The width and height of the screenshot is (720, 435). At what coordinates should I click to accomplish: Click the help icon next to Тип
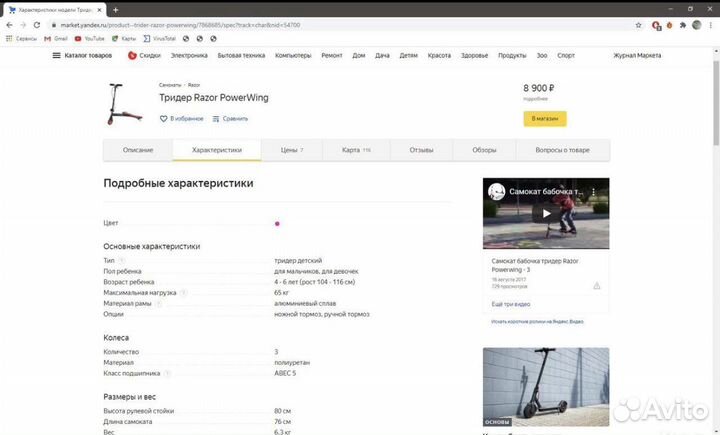(x=122, y=260)
